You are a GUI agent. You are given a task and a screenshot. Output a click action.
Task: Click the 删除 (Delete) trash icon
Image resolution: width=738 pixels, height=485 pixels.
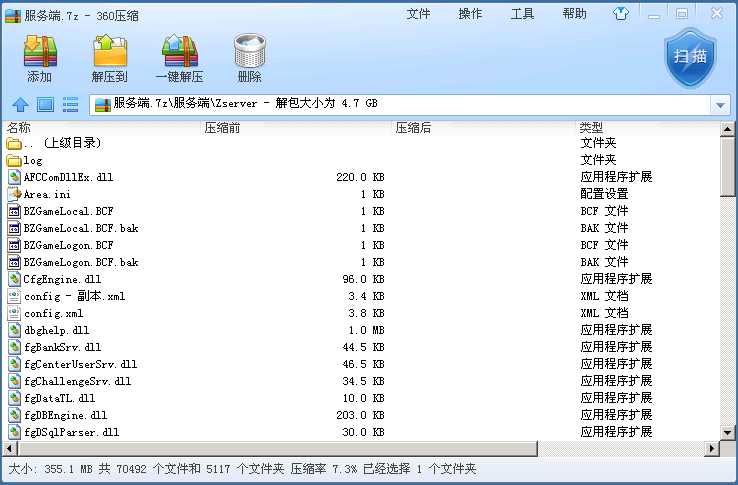[249, 51]
